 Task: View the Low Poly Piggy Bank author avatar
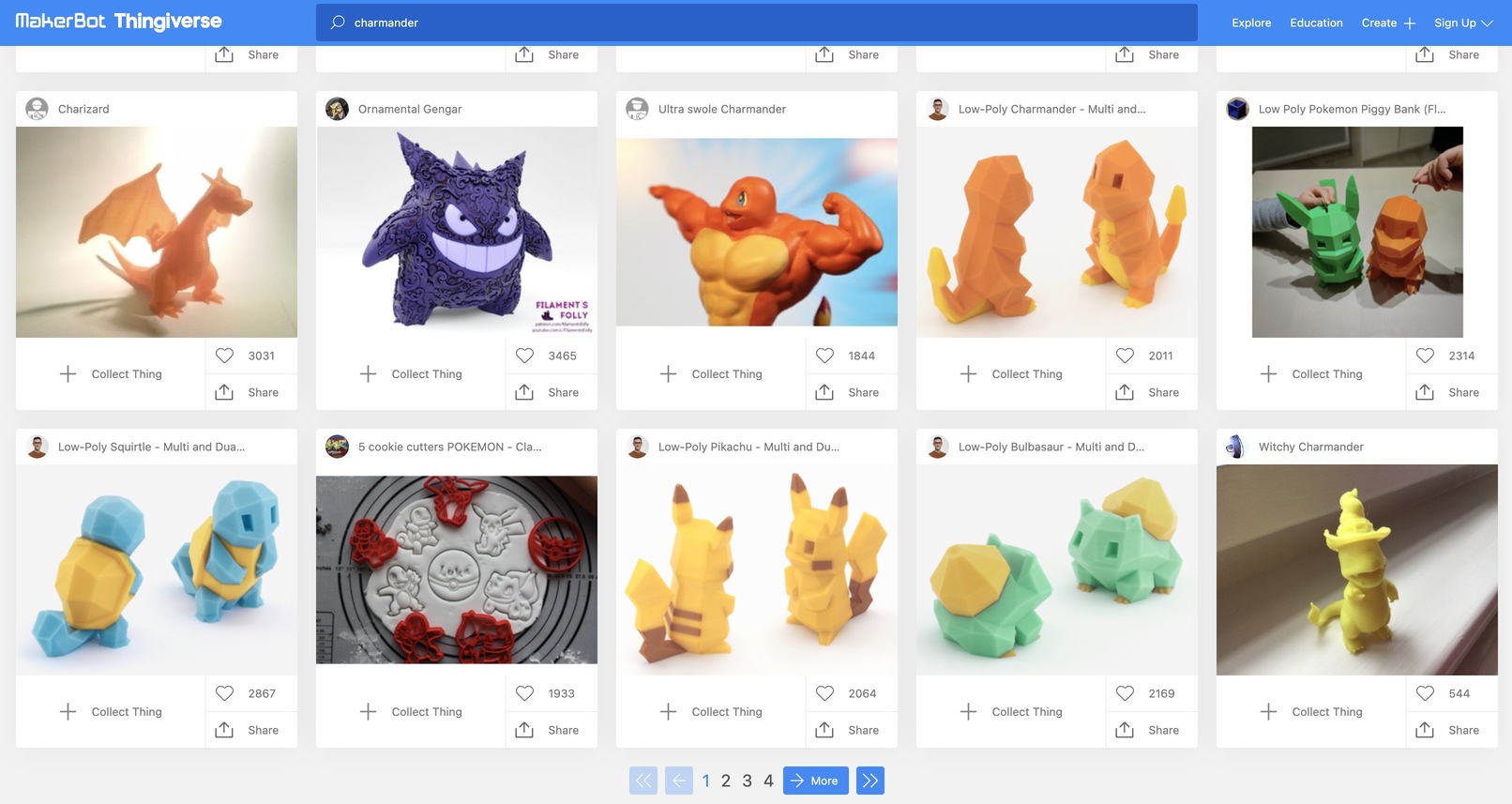1237,109
